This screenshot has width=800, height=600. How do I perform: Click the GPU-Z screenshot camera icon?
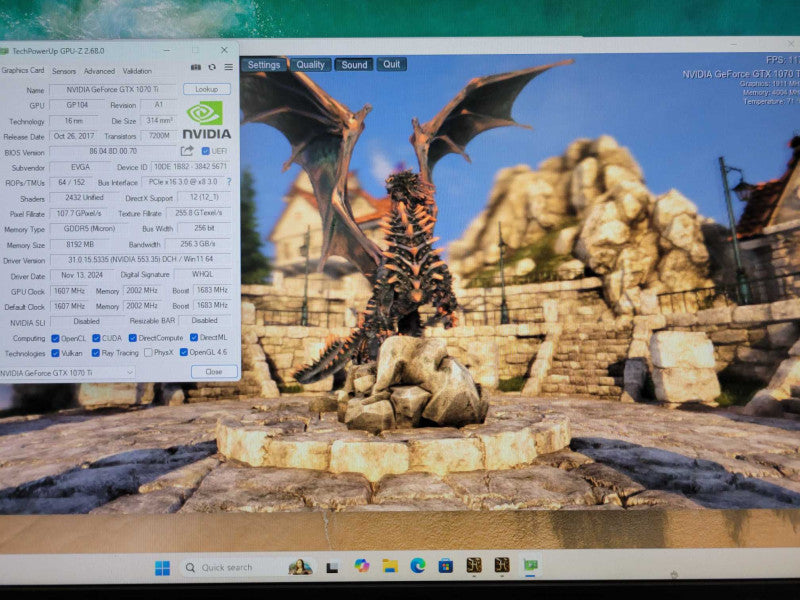pyautogui.click(x=195, y=67)
